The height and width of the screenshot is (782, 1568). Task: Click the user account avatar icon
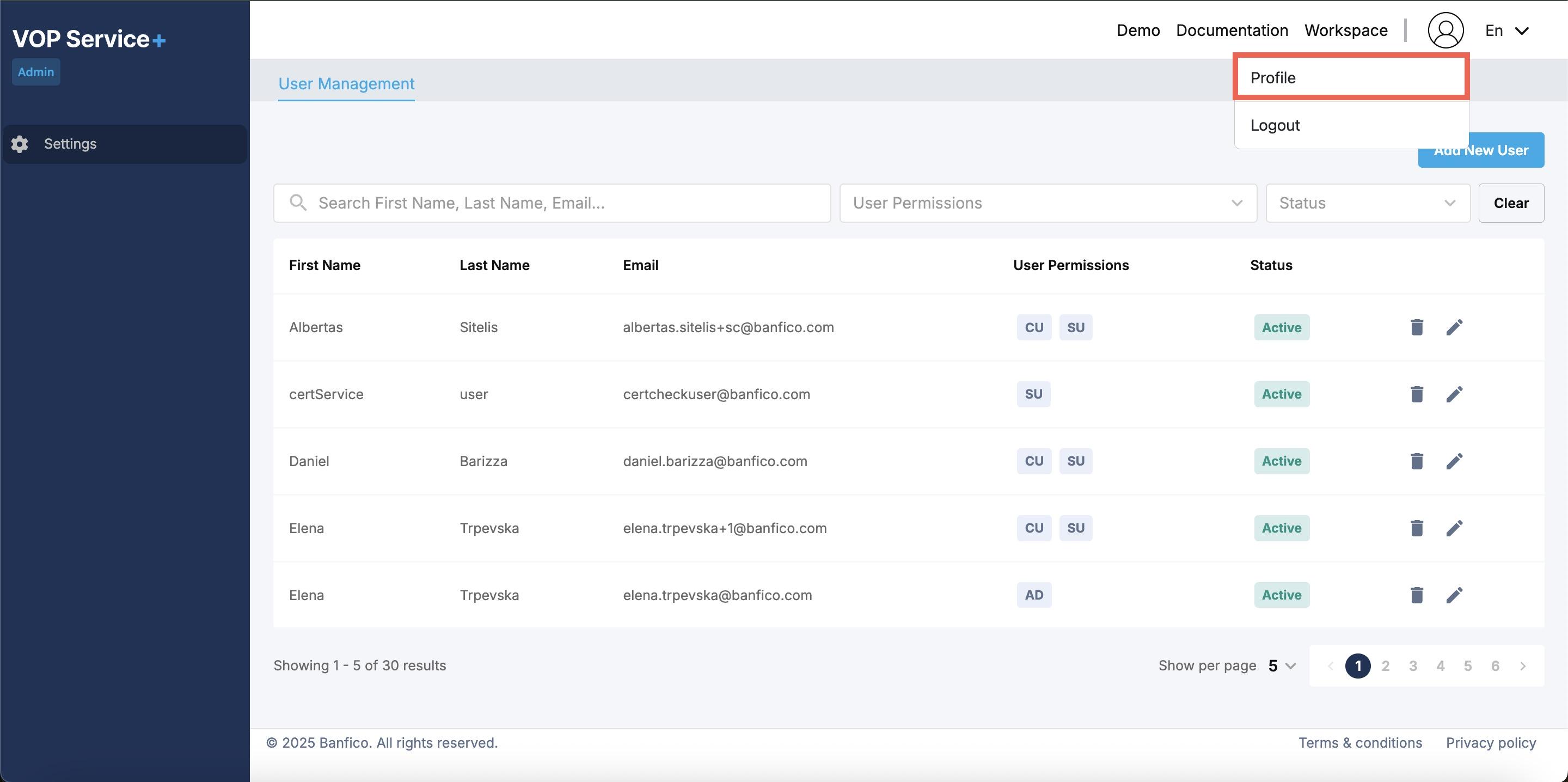pyautogui.click(x=1445, y=30)
